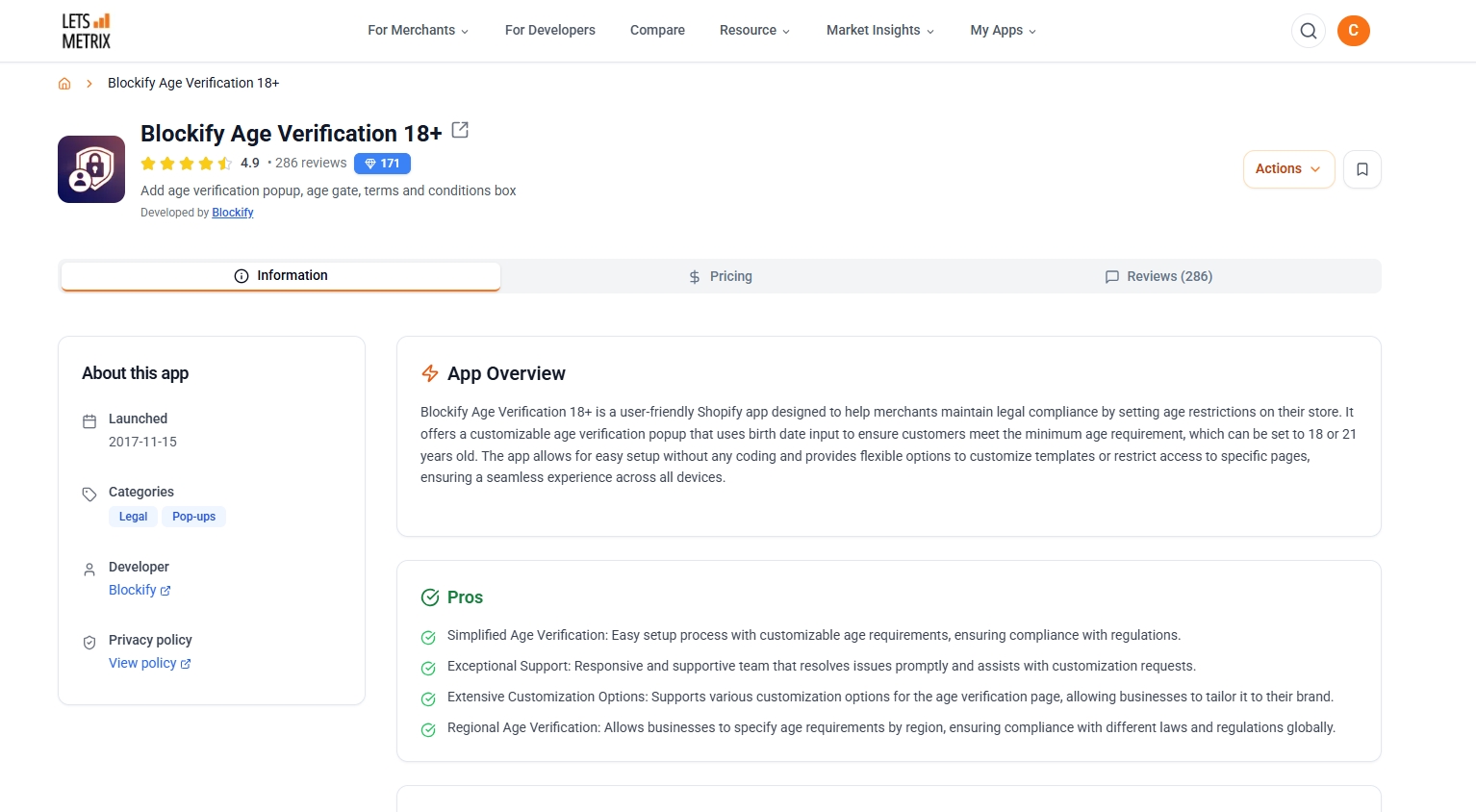1476x812 pixels.
Task: Click the breadcrumb 'Blockify Age Verification 18+'
Action: tap(193, 83)
